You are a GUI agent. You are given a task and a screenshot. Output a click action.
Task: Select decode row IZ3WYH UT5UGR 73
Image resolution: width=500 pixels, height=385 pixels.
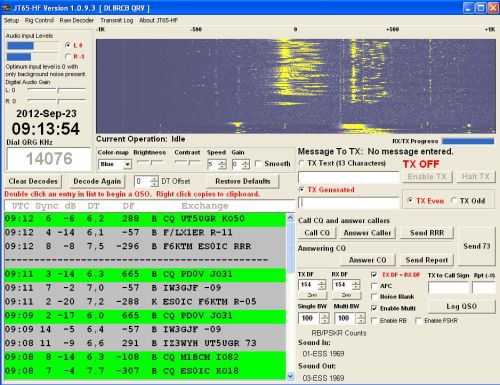[x=145, y=343]
